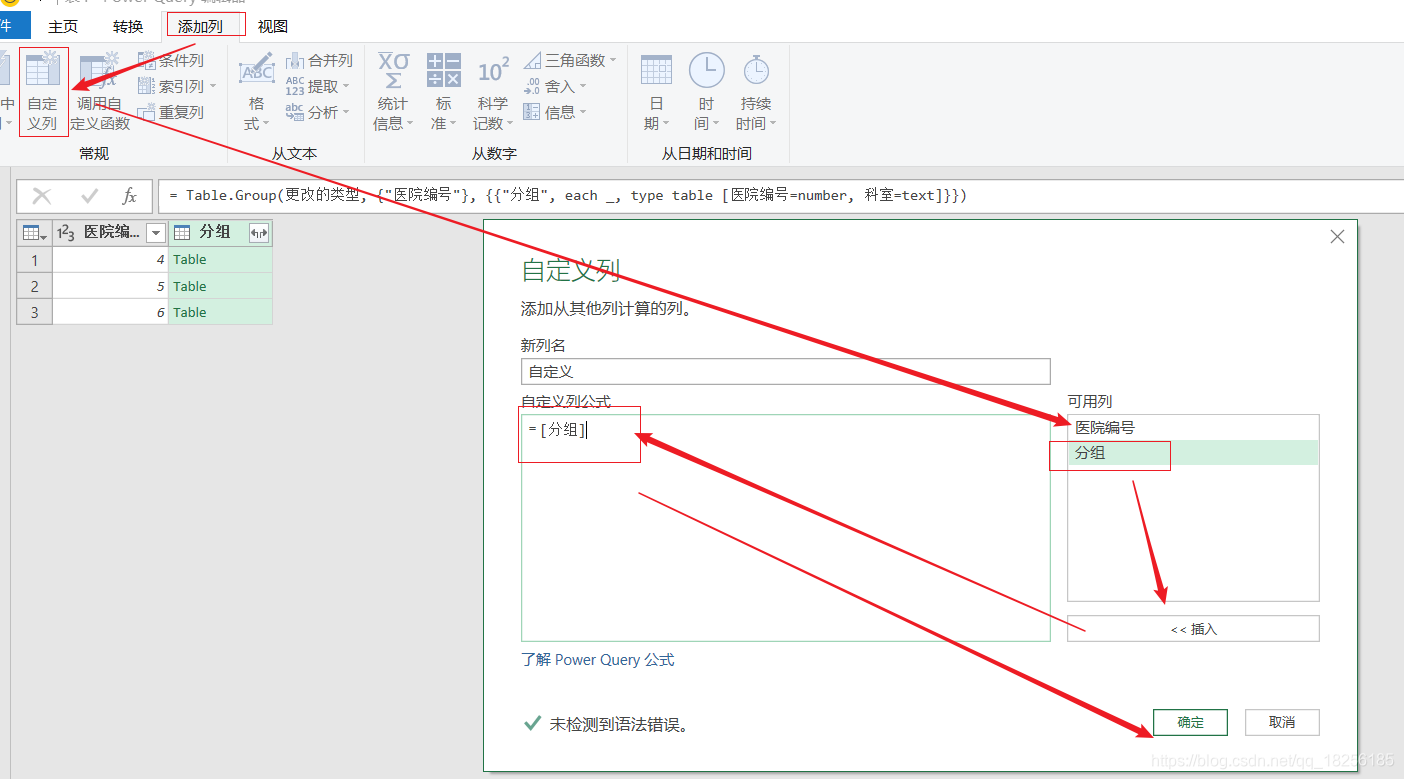
Task: Click the 分组 column table type icon
Action: point(182,233)
